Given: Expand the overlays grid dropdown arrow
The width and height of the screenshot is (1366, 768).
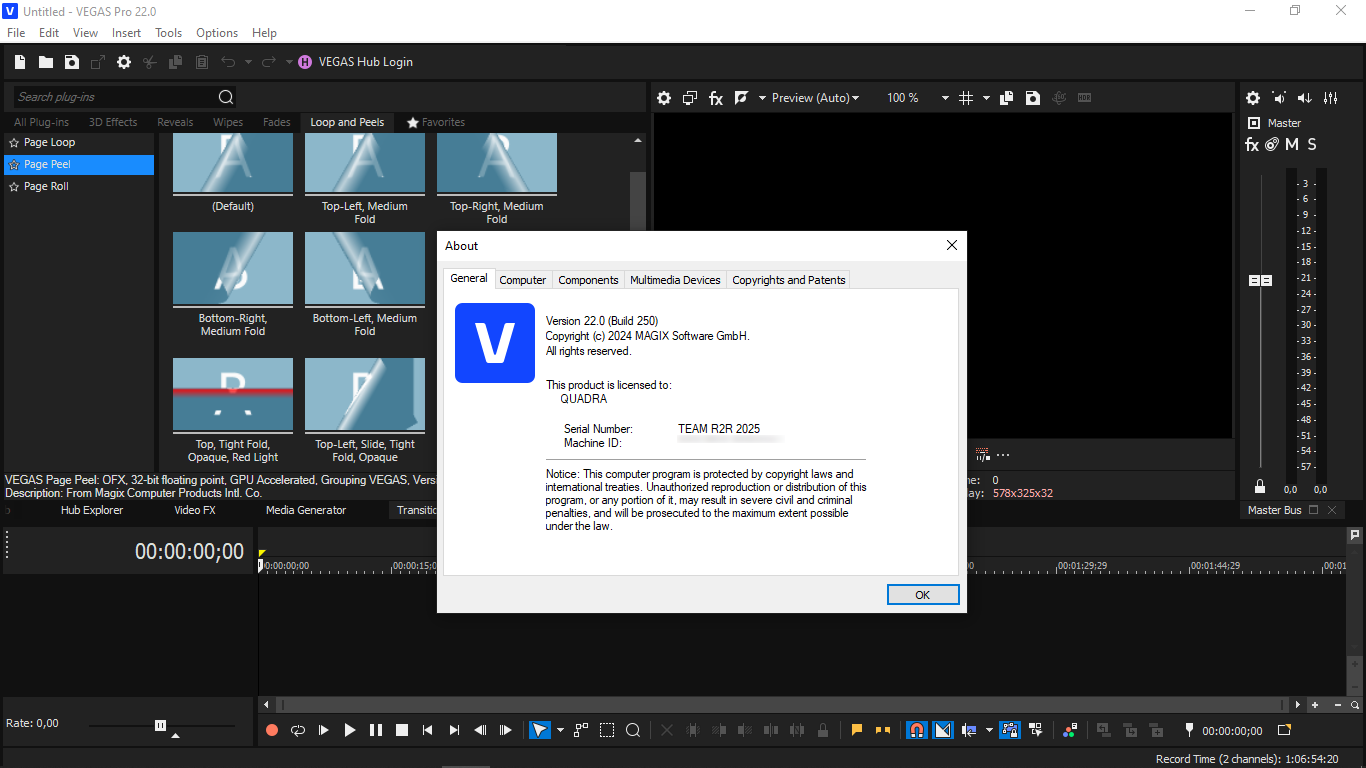Looking at the screenshot, I should tap(986, 98).
